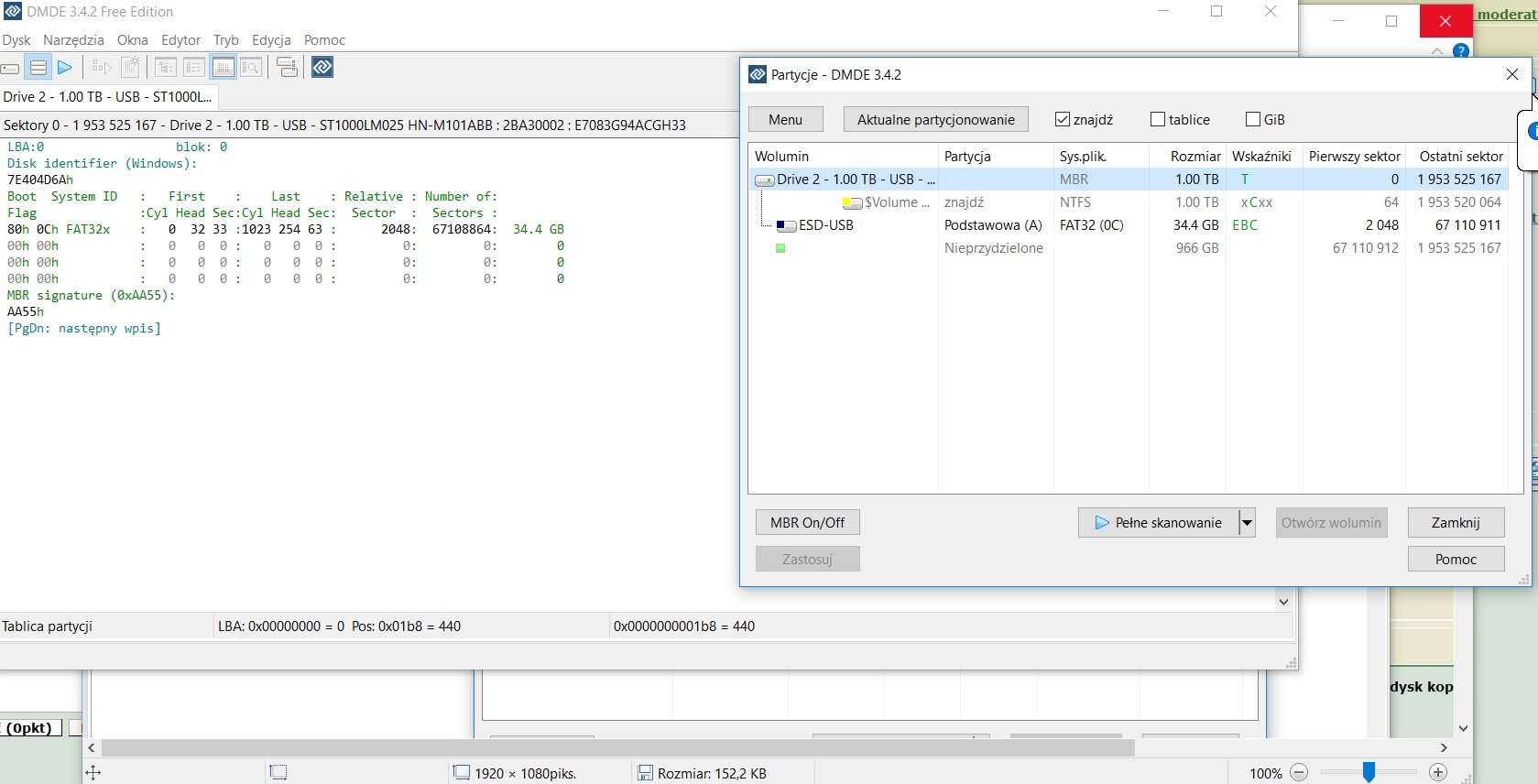Click the select drive toolbar icon

point(10,68)
